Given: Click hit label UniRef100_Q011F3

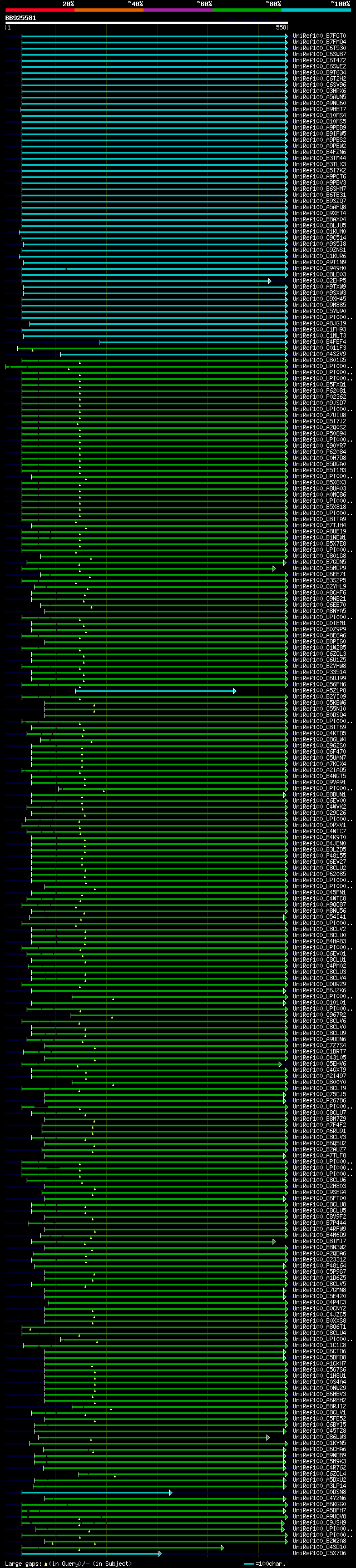Looking at the screenshot, I should [319, 348].
